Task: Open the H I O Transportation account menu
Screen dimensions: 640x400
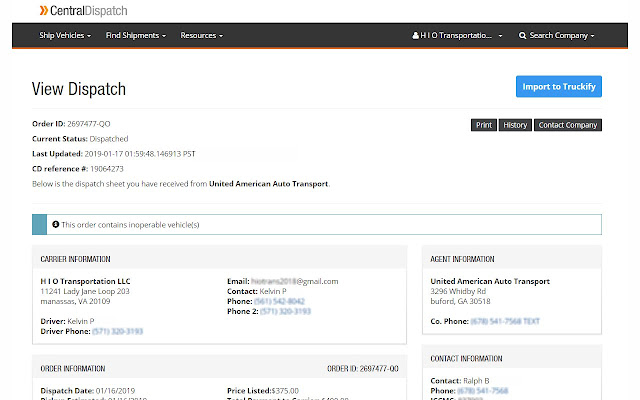Action: pyautogui.click(x=457, y=36)
